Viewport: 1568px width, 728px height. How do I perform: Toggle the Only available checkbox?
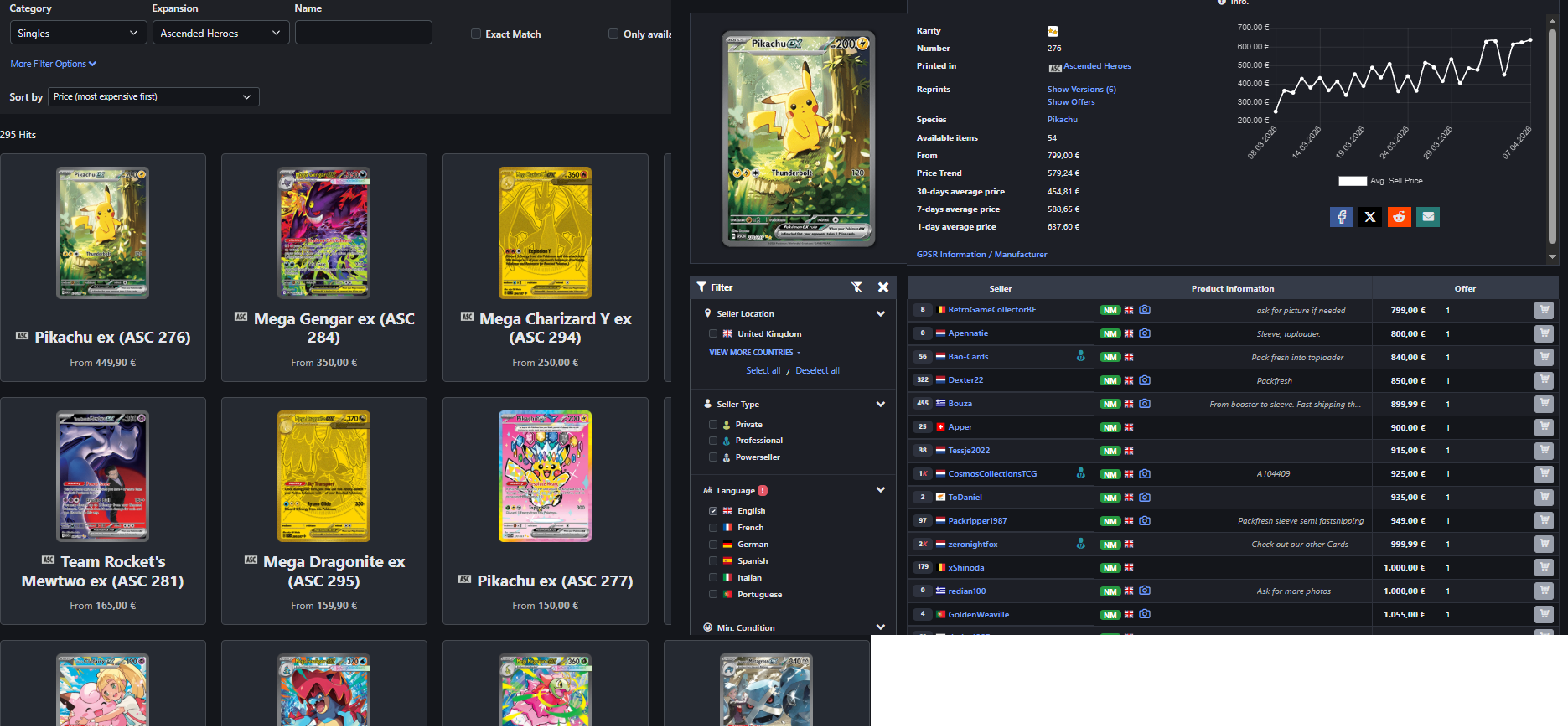[613, 34]
